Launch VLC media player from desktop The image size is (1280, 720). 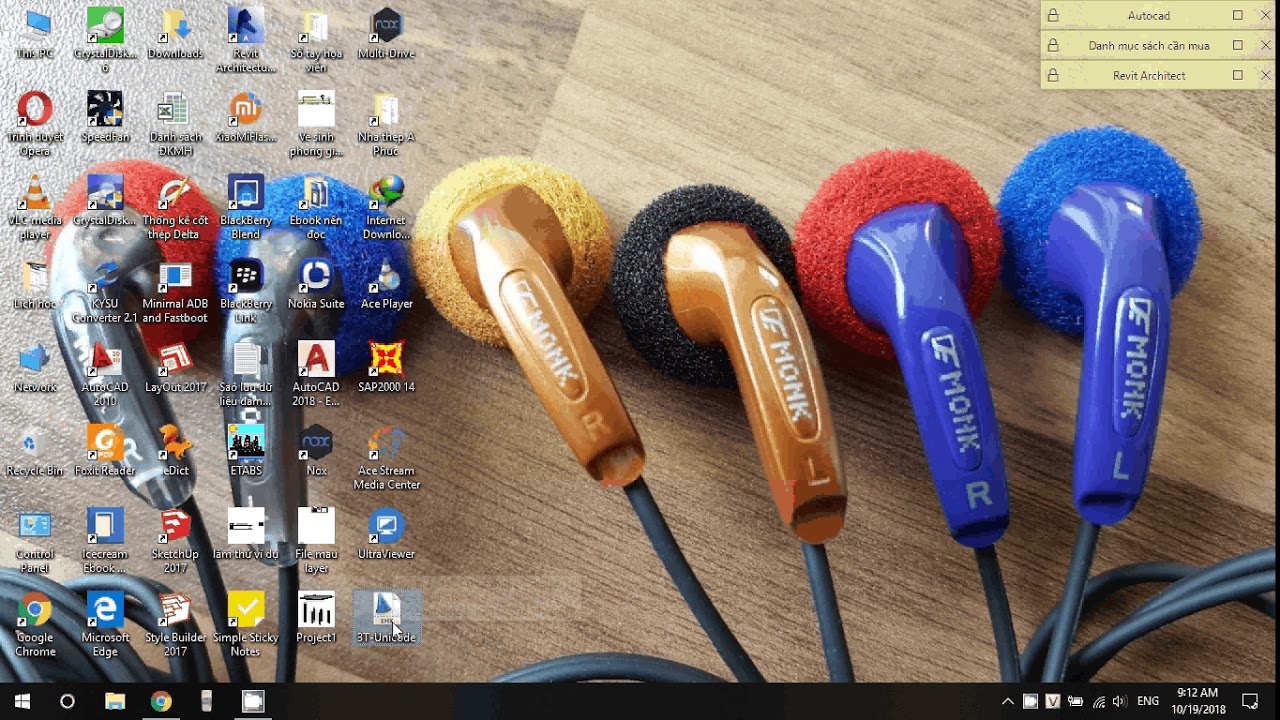pos(35,208)
